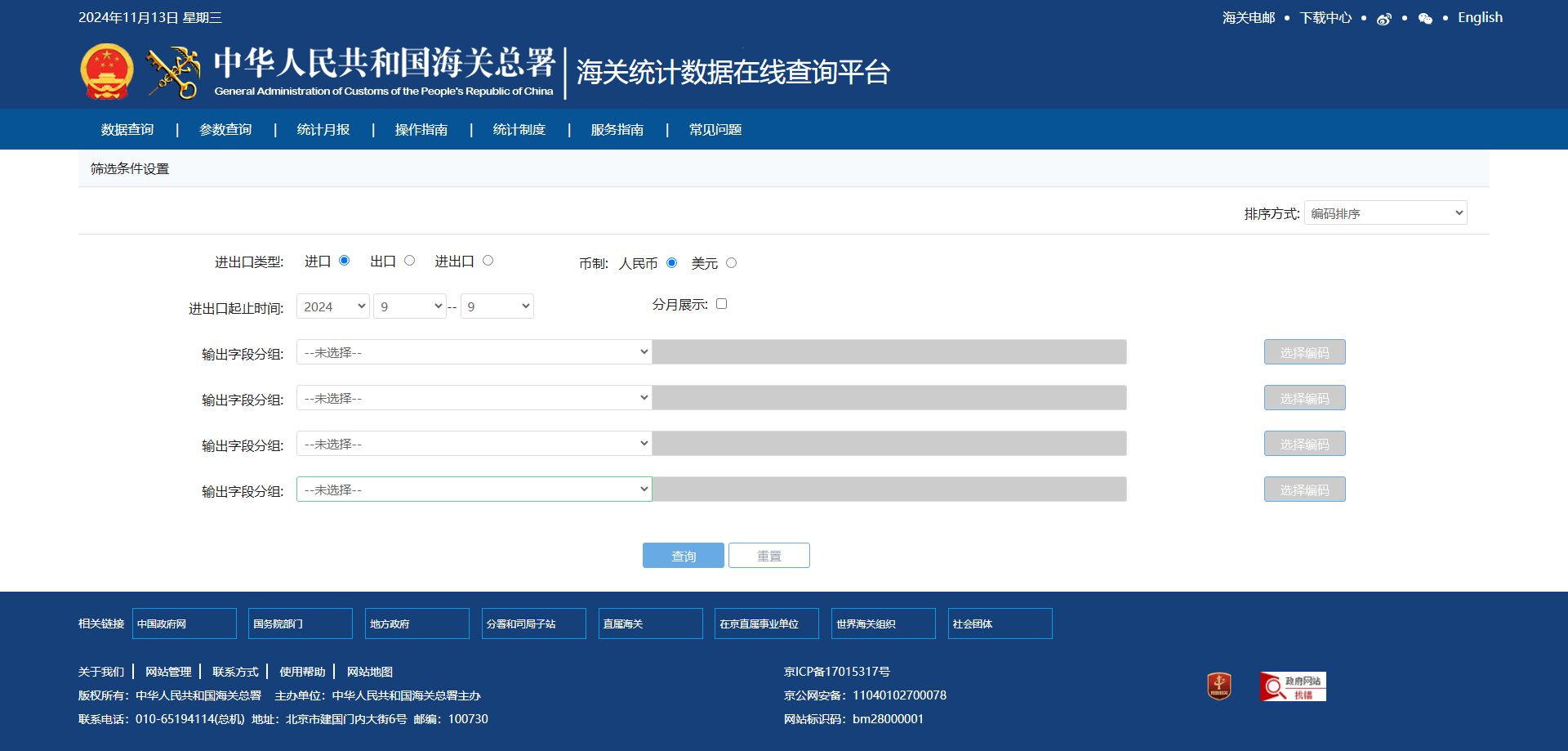Viewport: 1568px width, 751px height.
Task: Click the government website error-report badge
Action: (1294, 686)
